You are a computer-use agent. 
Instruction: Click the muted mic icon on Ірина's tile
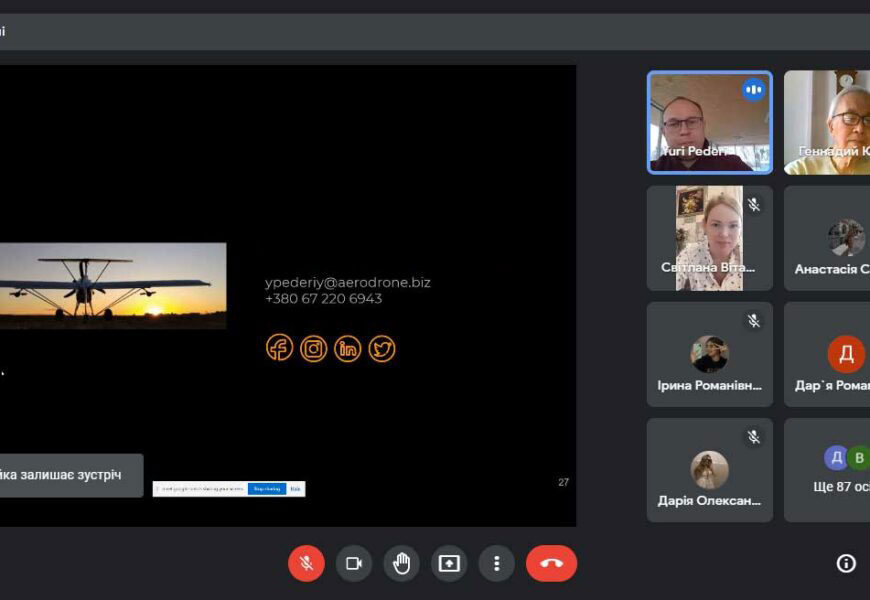754,321
